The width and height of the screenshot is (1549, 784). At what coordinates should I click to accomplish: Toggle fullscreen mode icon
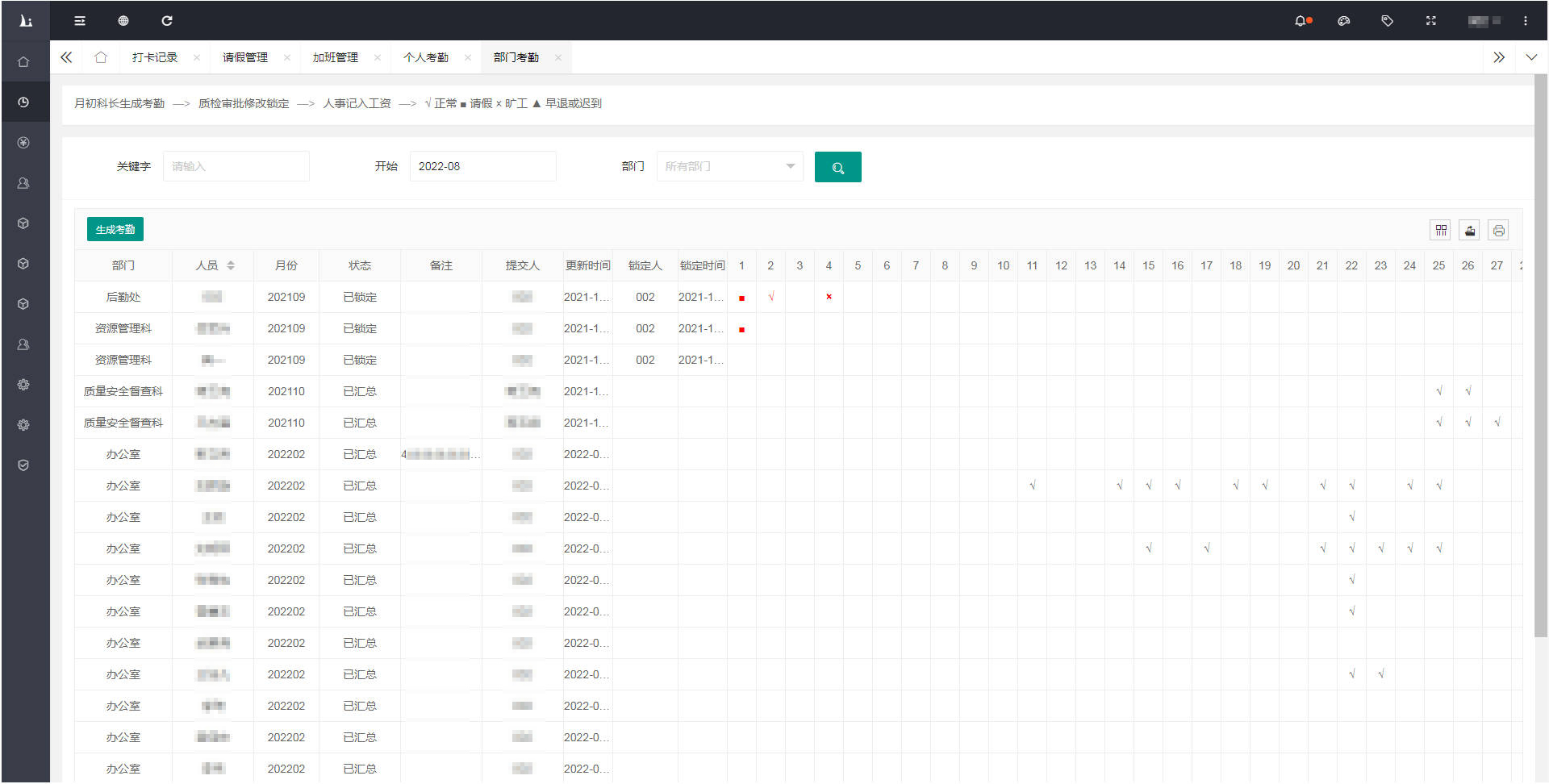pos(1430,21)
